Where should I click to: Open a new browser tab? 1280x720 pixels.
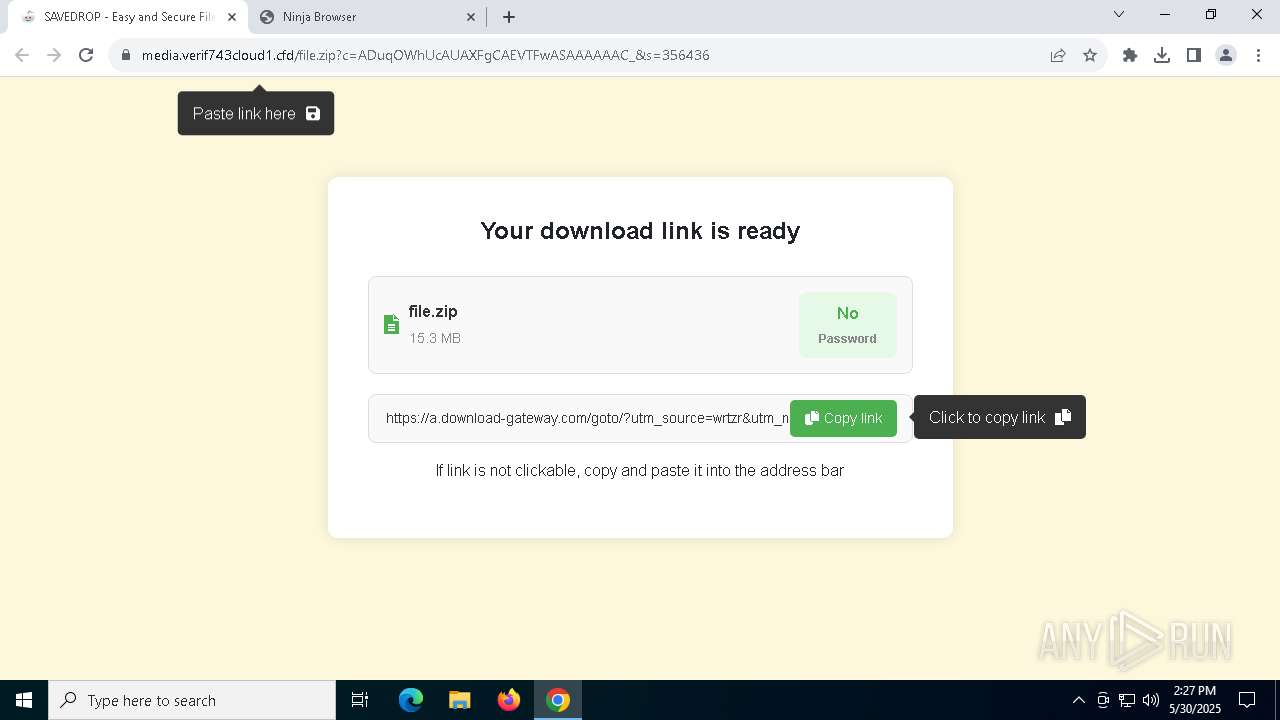coord(509,17)
